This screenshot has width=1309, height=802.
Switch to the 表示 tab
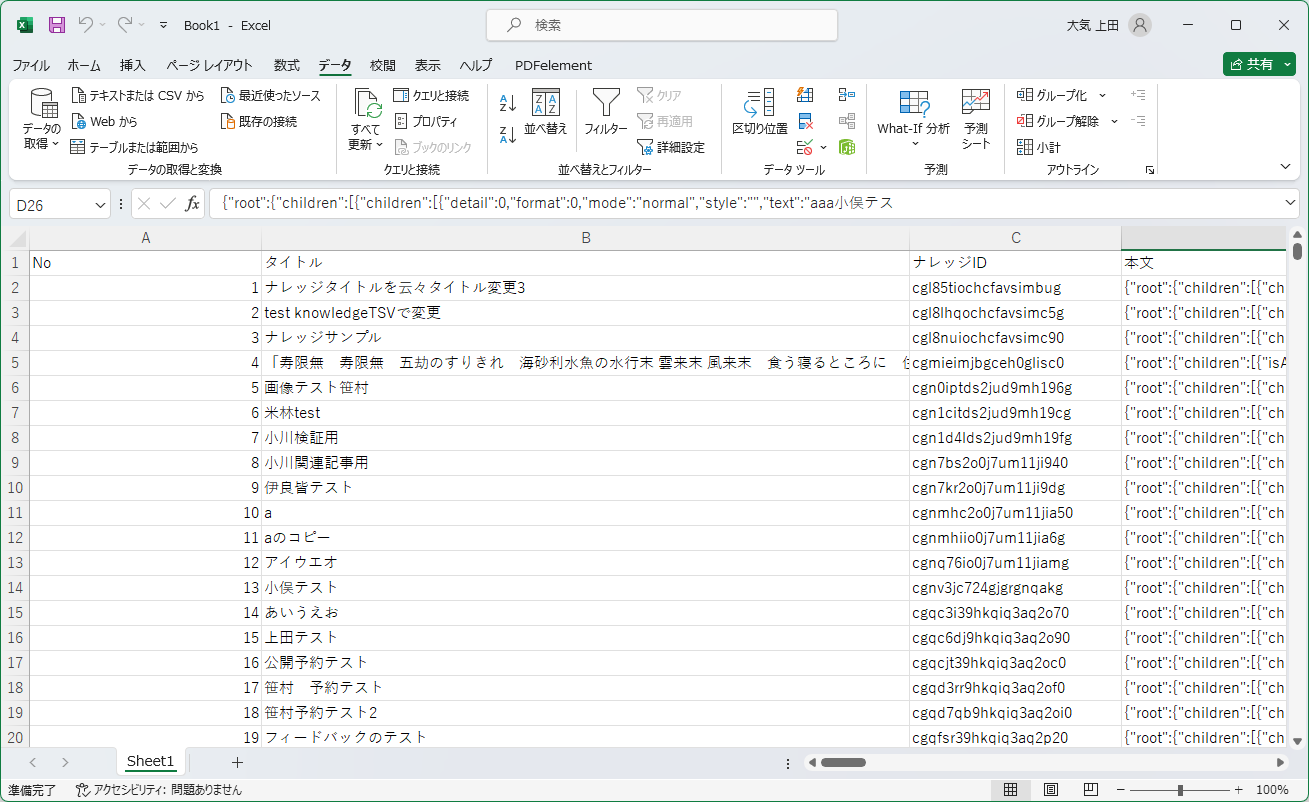tap(428, 65)
